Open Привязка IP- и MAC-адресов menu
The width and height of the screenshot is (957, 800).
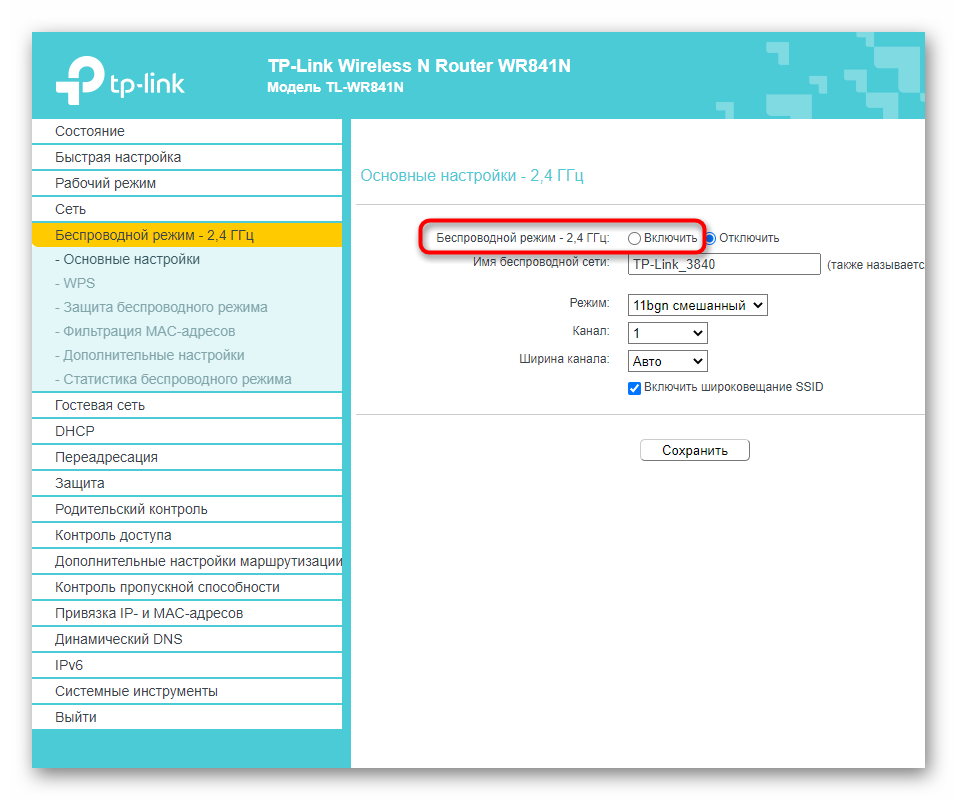(187, 613)
